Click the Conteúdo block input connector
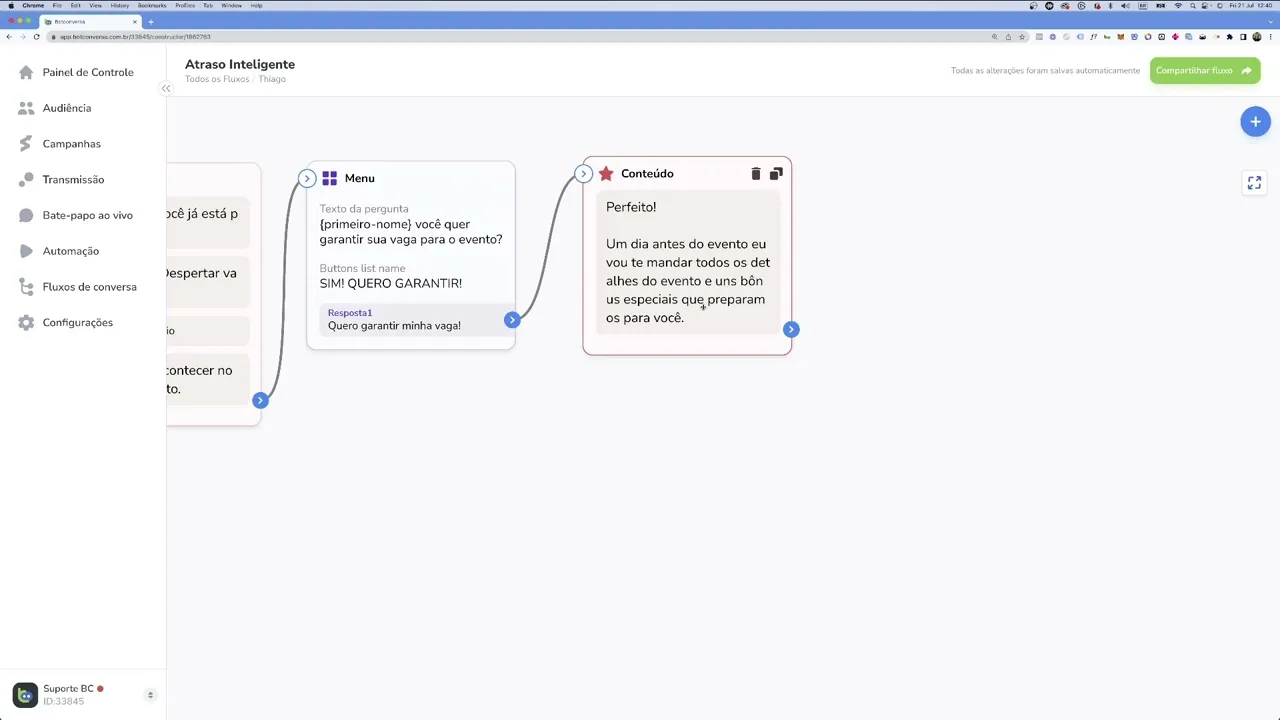 584,174
